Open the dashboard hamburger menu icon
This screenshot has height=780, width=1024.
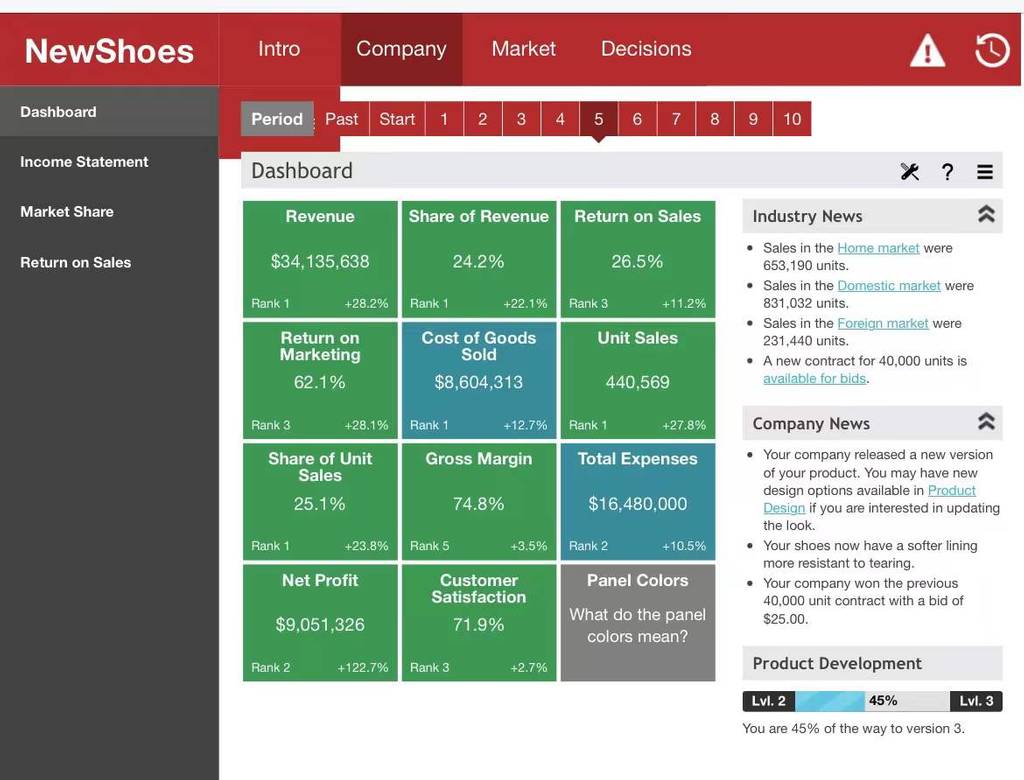tap(985, 172)
